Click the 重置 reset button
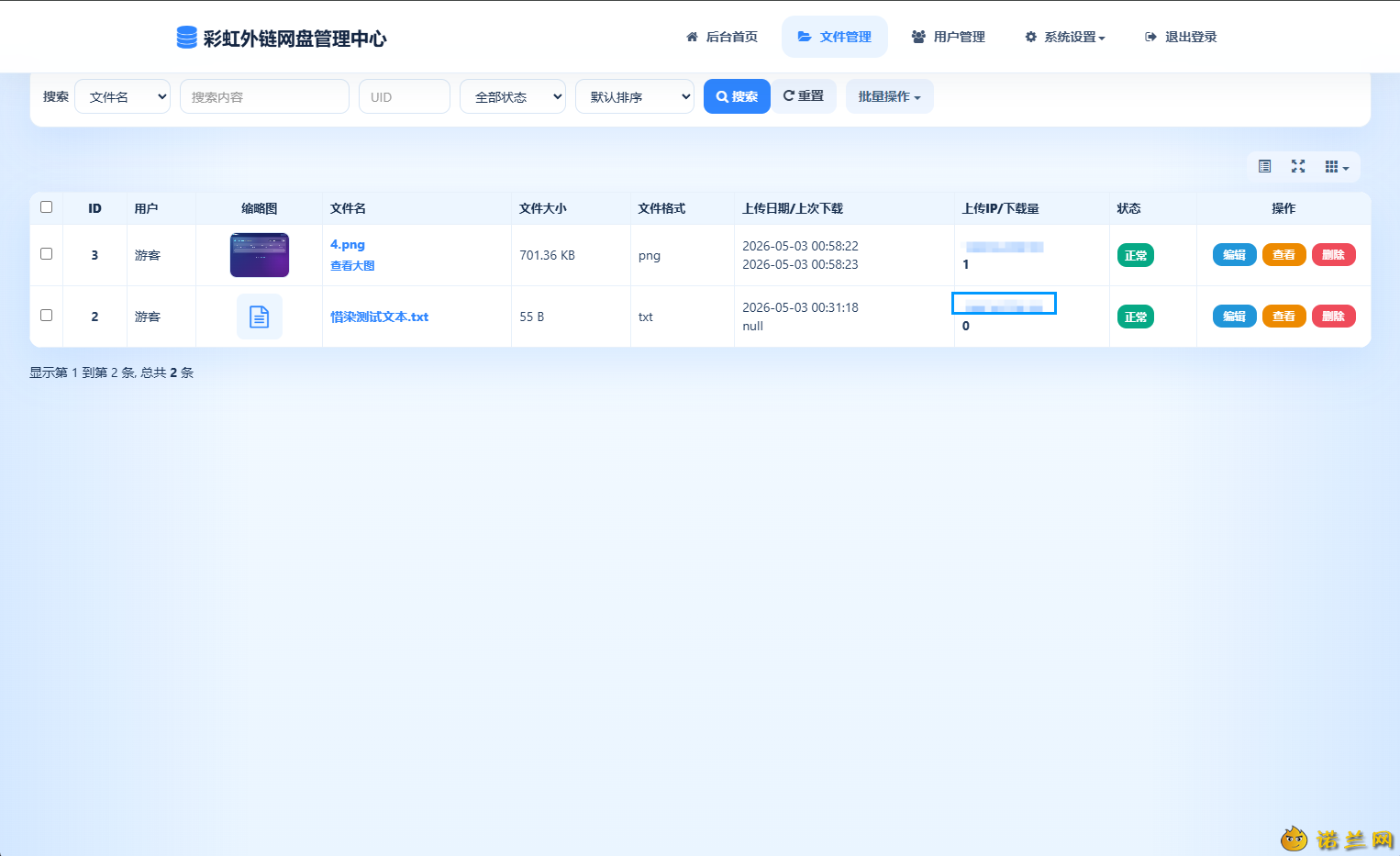This screenshot has width=1400, height=856. click(x=804, y=96)
